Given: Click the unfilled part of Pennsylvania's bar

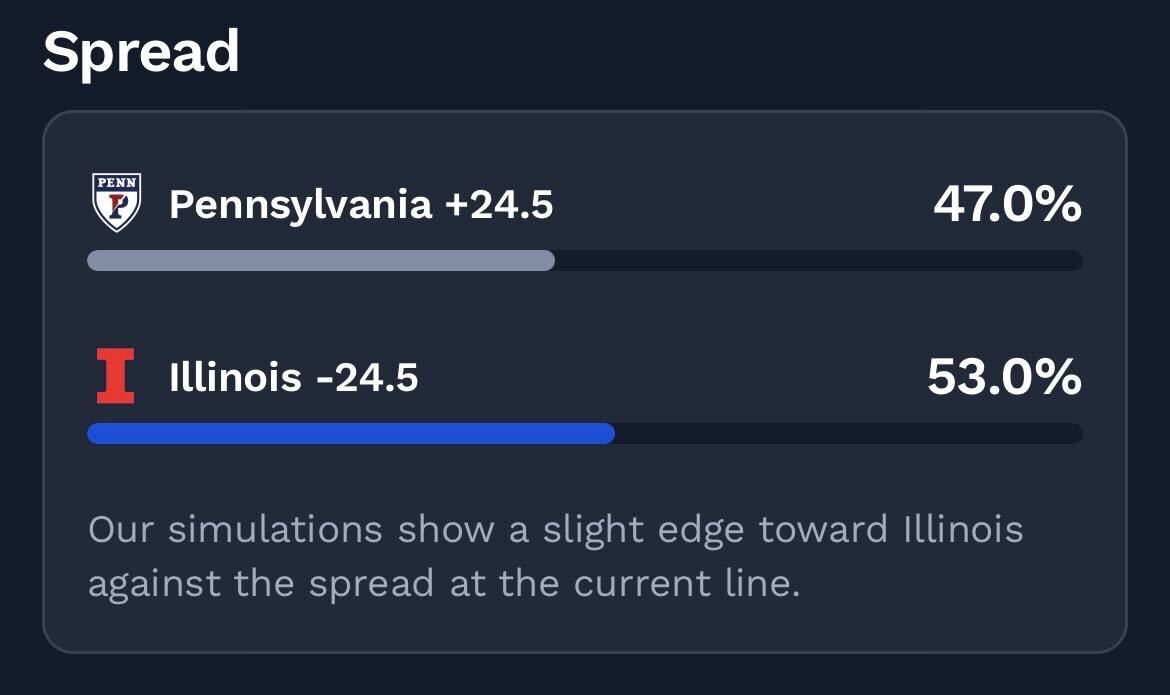Looking at the screenshot, I should pyautogui.click(x=818, y=261).
